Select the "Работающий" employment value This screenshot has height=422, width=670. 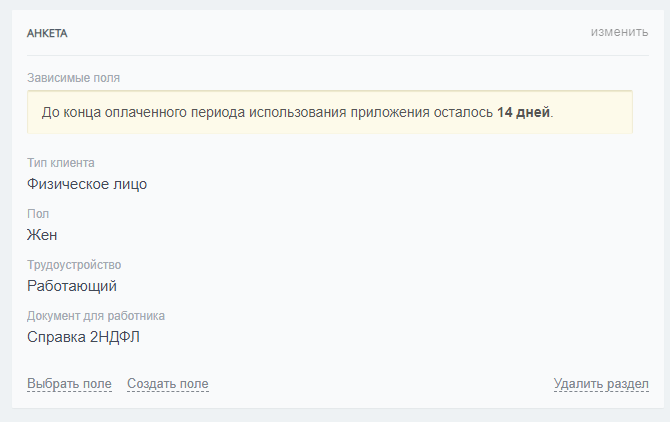pyautogui.click(x=72, y=286)
